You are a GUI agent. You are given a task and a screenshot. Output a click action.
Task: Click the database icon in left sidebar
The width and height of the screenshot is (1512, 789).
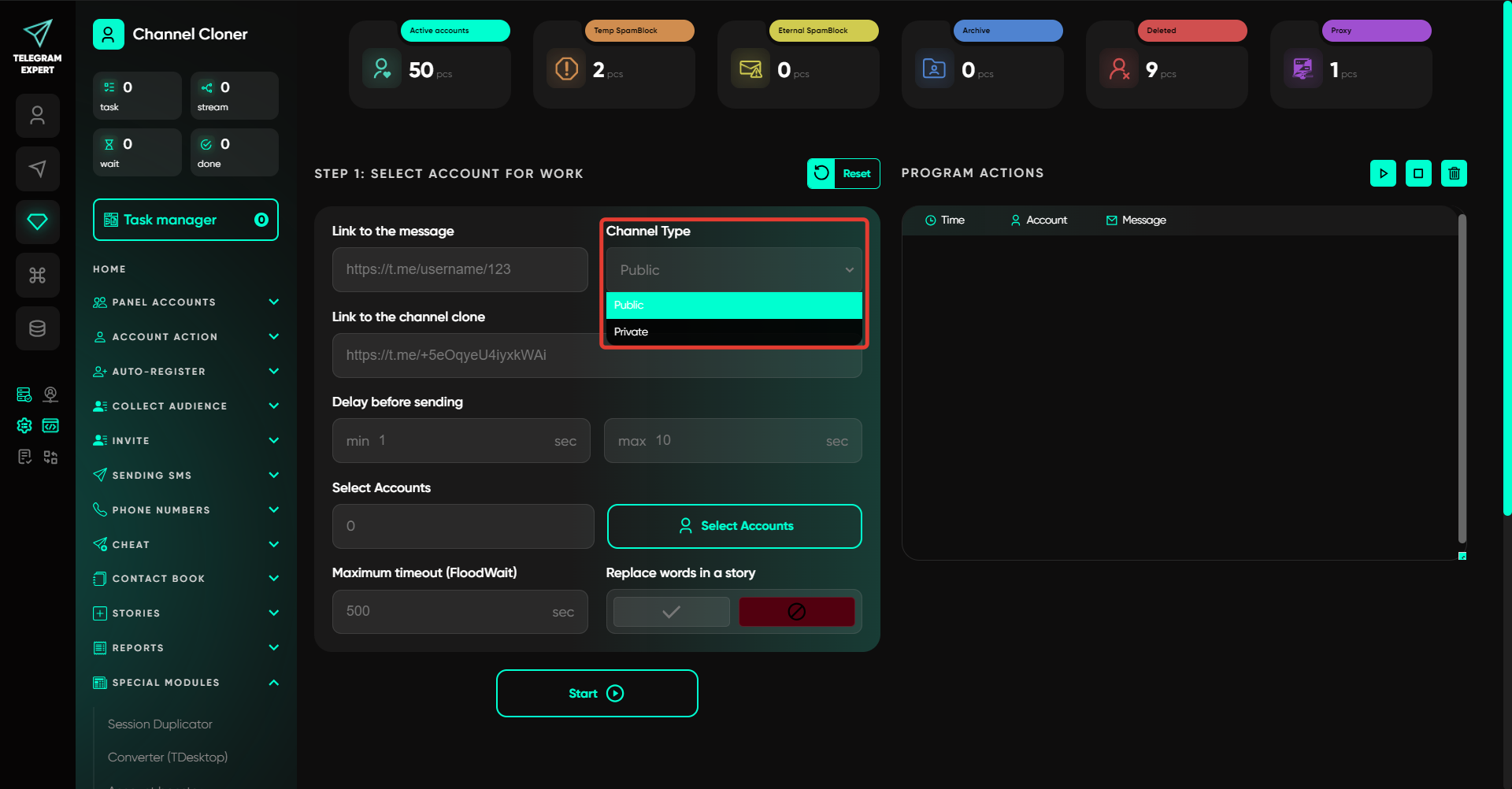pyautogui.click(x=37, y=328)
